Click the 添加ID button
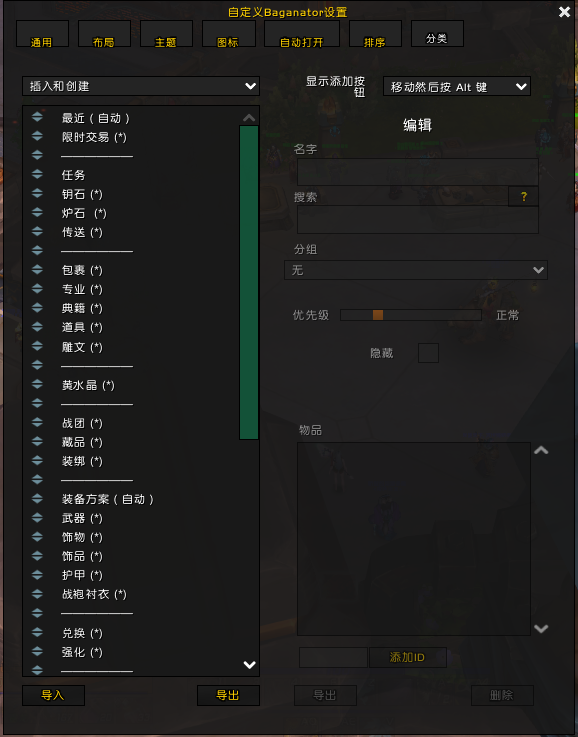The height and width of the screenshot is (737, 578). pyautogui.click(x=407, y=658)
